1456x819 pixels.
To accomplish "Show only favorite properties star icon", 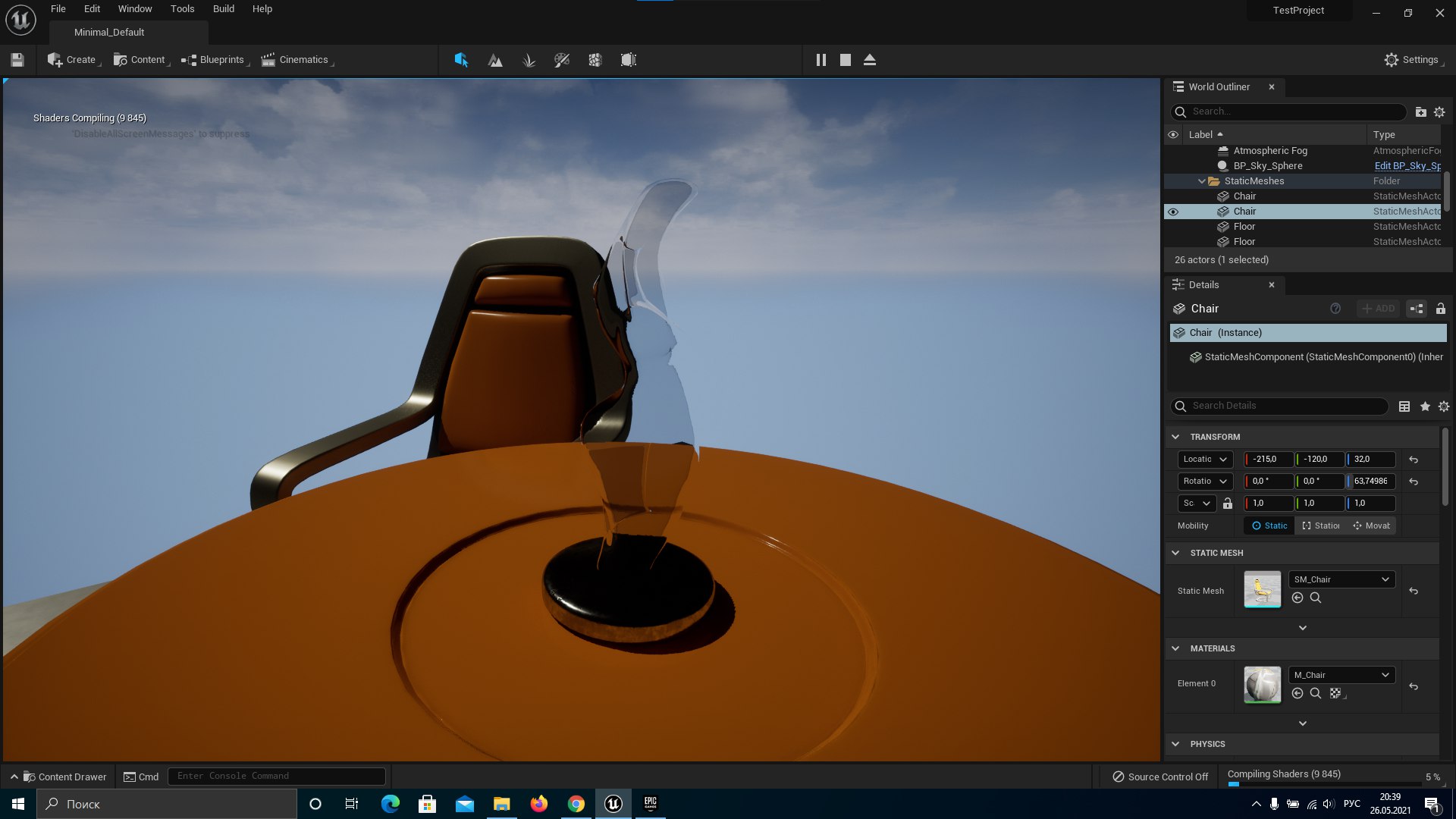I will click(x=1425, y=406).
